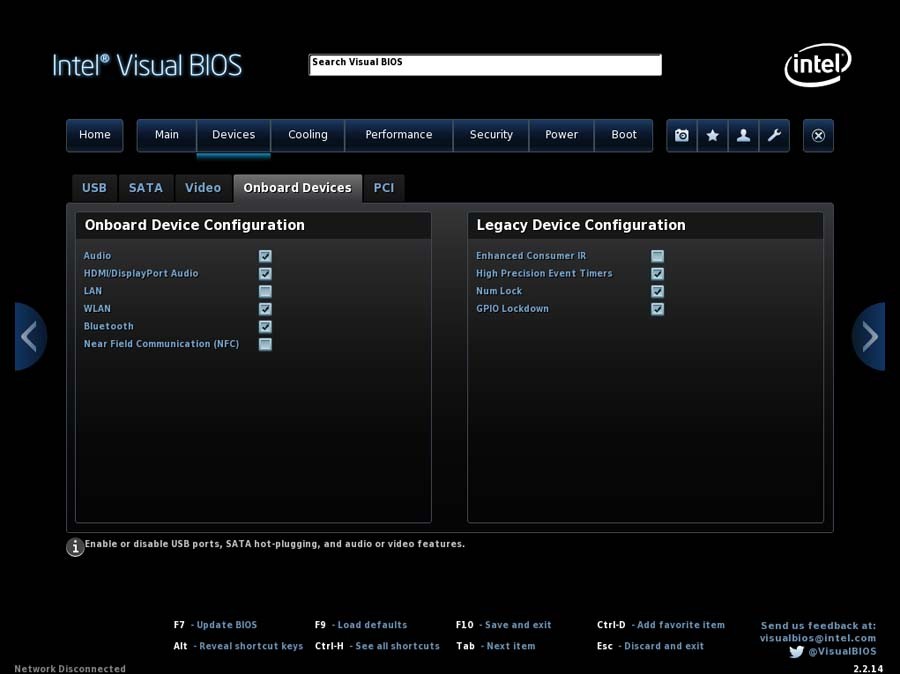Open favorites with the star icon

click(713, 135)
